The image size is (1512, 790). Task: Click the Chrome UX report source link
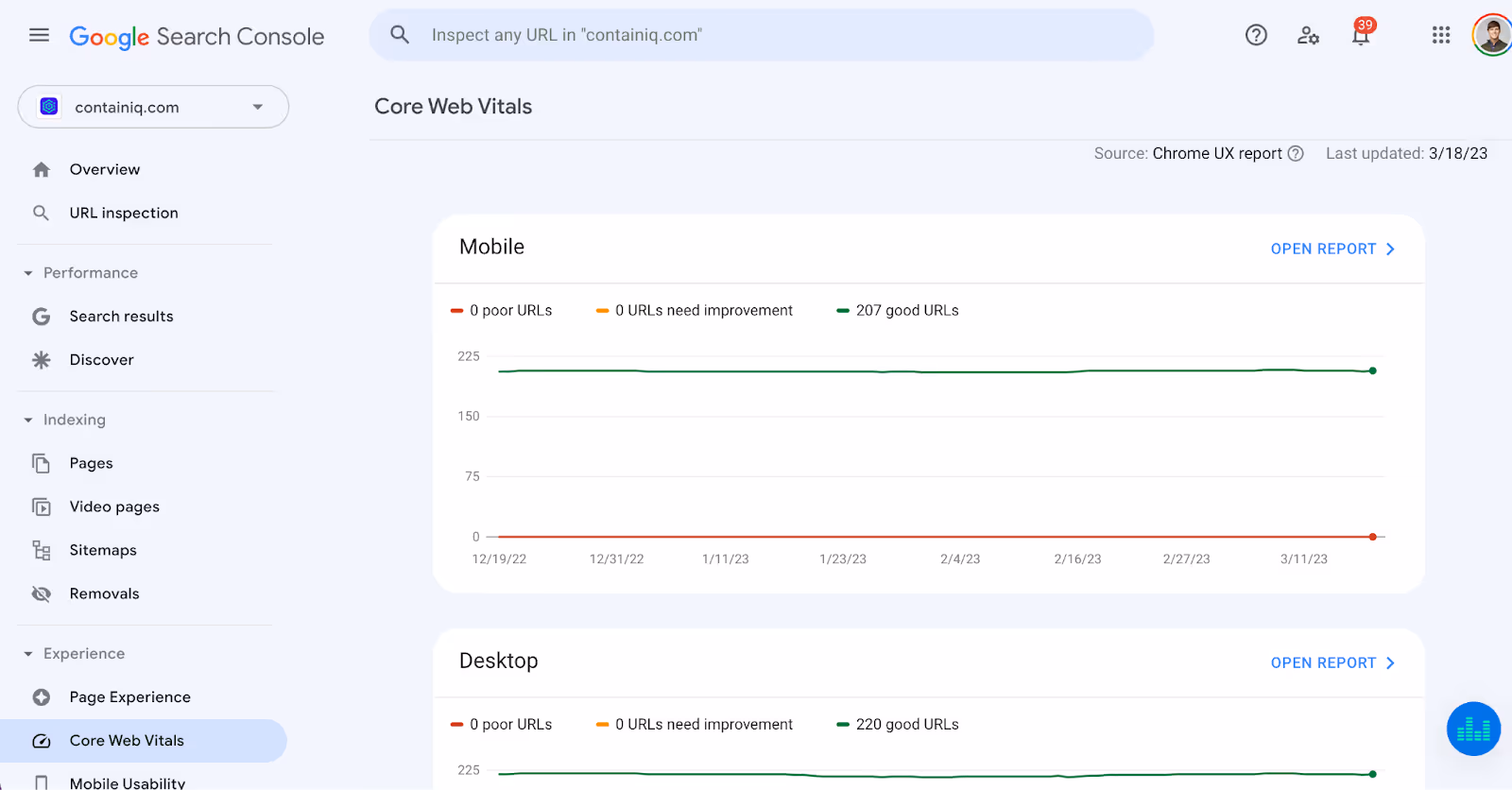click(1217, 153)
